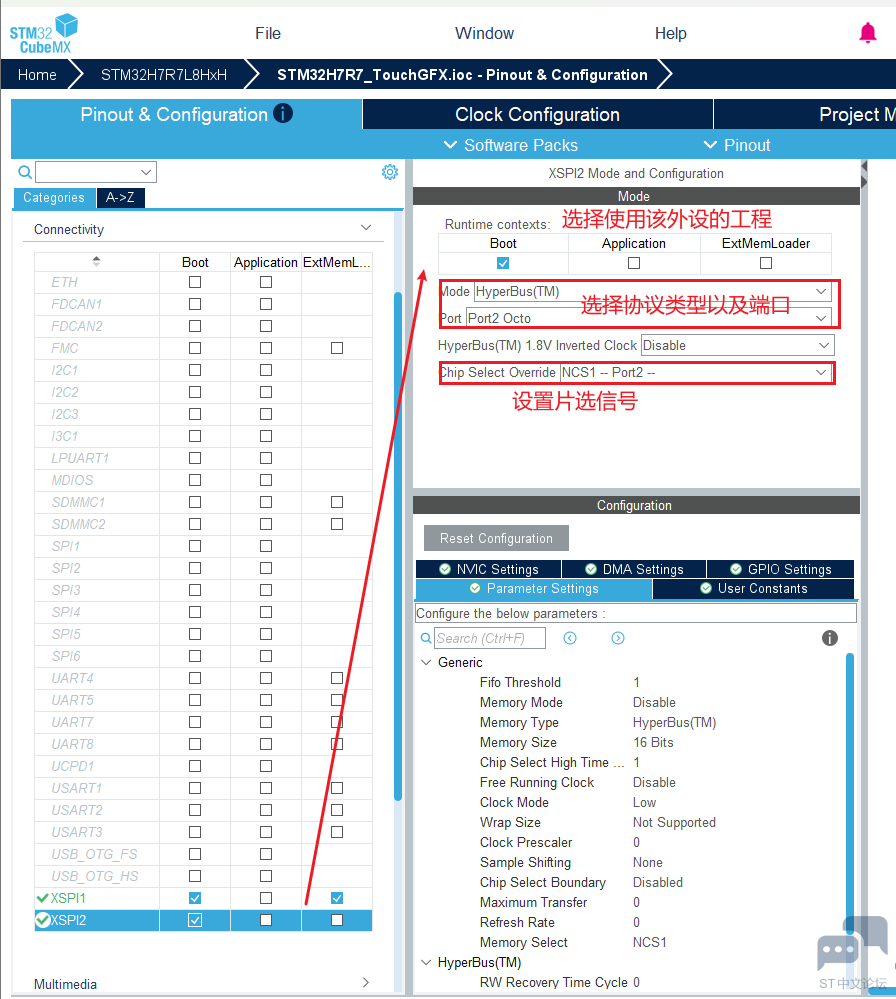The height and width of the screenshot is (999, 896).
Task: Open the category search combo box
Action: pos(96,172)
